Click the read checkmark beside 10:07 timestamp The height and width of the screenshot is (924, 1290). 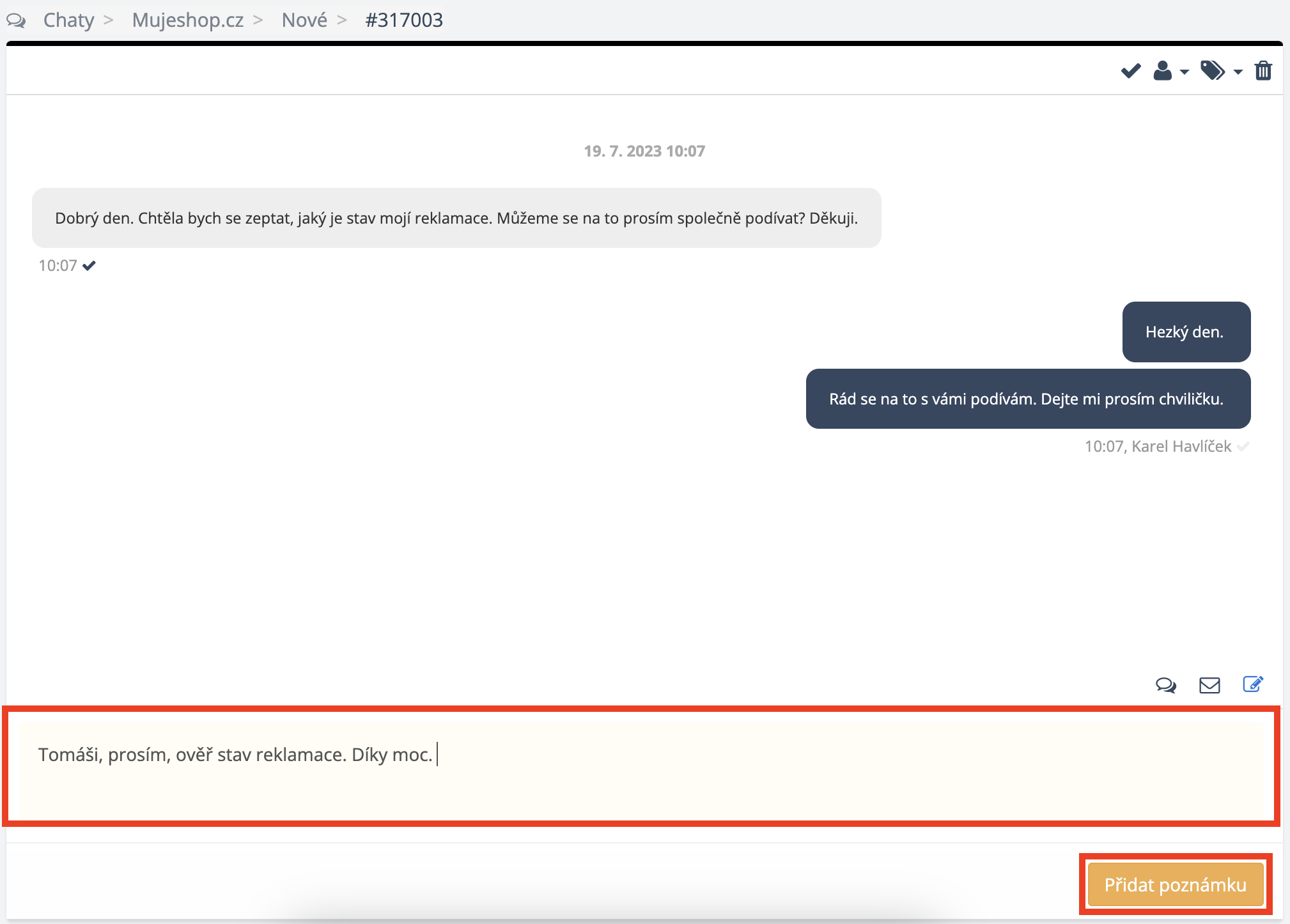pos(89,266)
